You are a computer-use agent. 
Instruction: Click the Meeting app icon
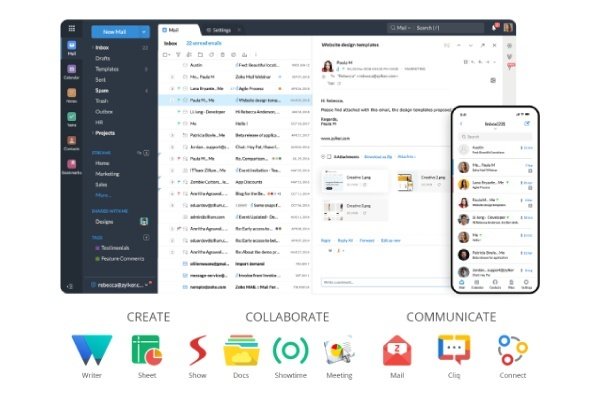tap(339, 350)
